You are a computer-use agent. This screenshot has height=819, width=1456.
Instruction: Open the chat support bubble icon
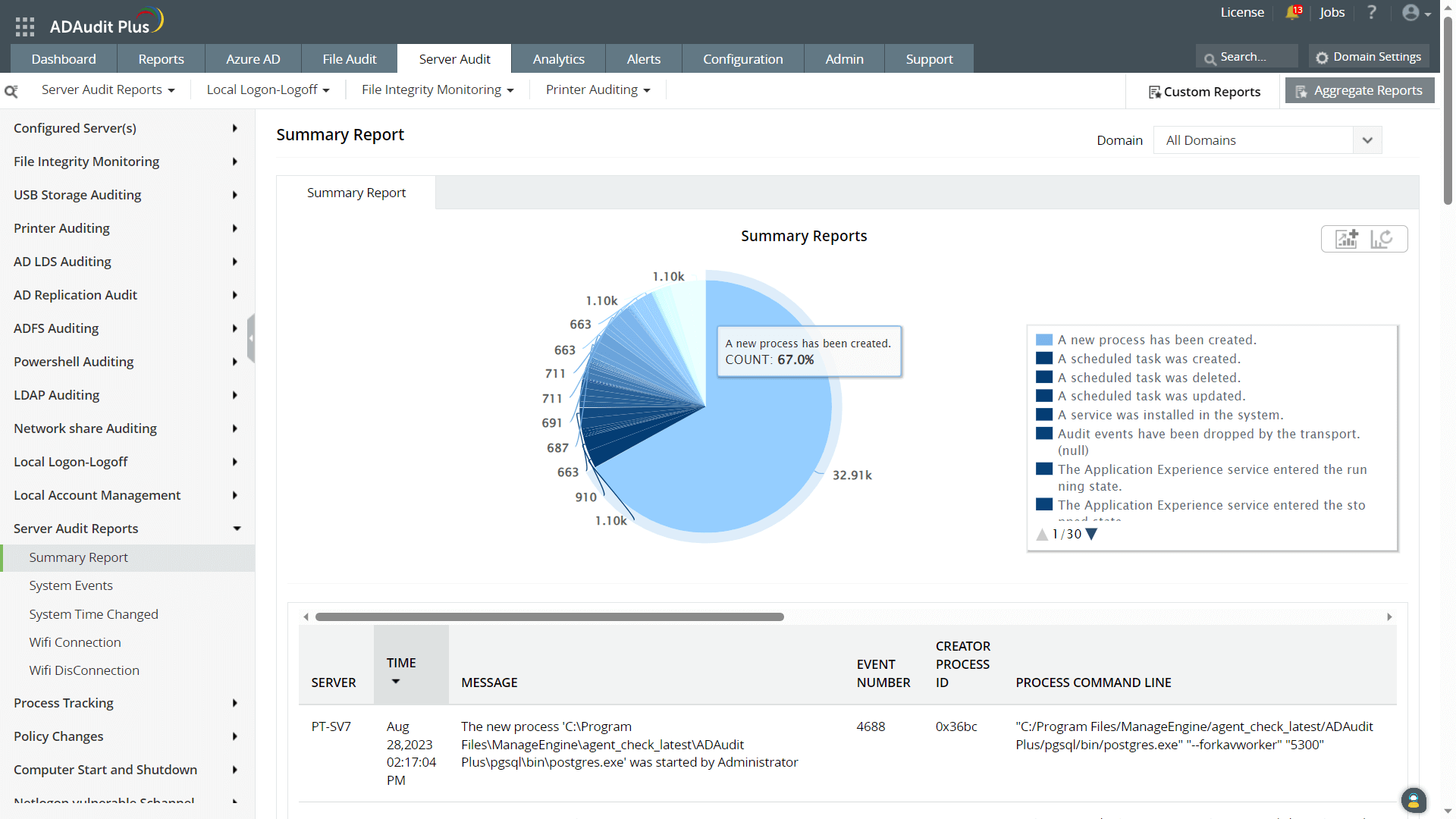(1413, 799)
